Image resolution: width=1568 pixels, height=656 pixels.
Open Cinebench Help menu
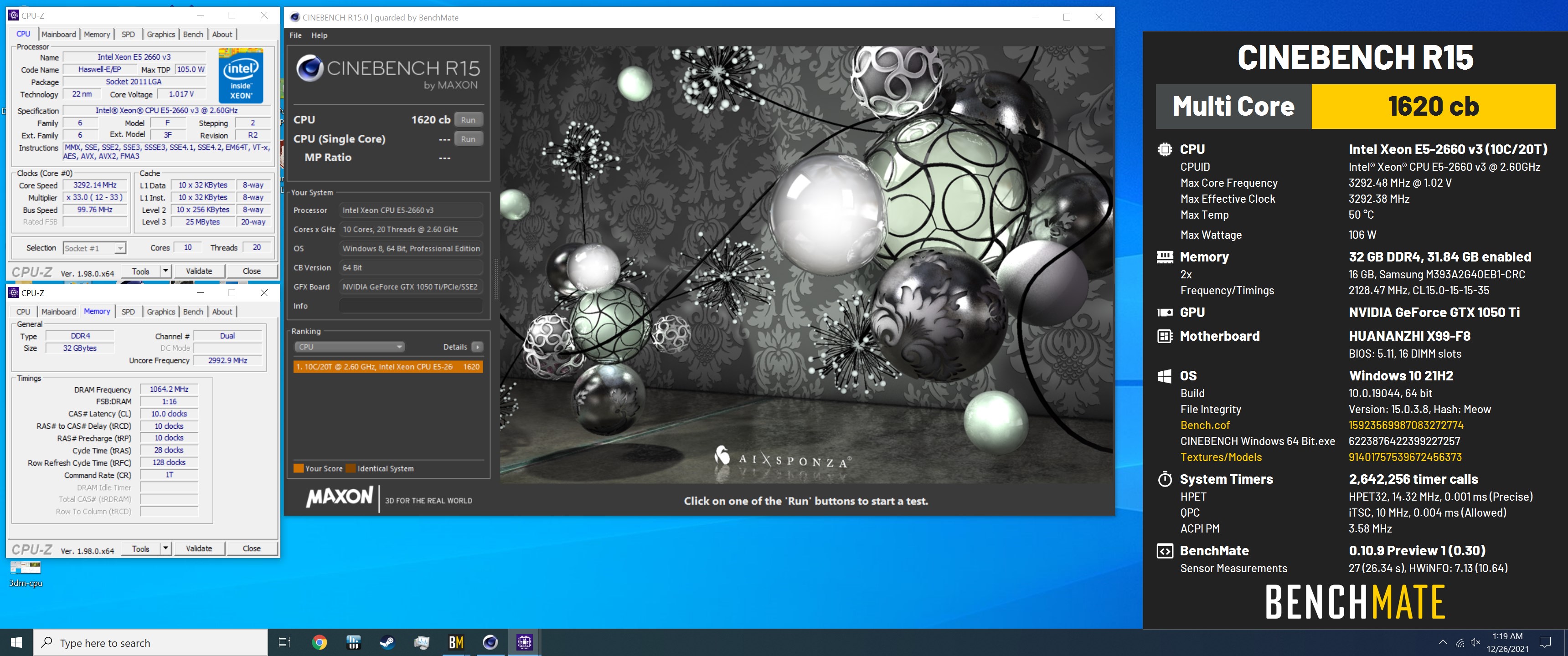[319, 35]
